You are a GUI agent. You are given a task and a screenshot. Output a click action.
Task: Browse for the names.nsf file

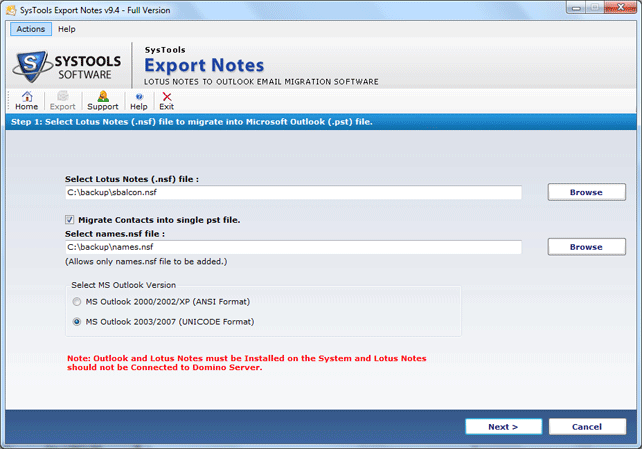[x=586, y=247]
